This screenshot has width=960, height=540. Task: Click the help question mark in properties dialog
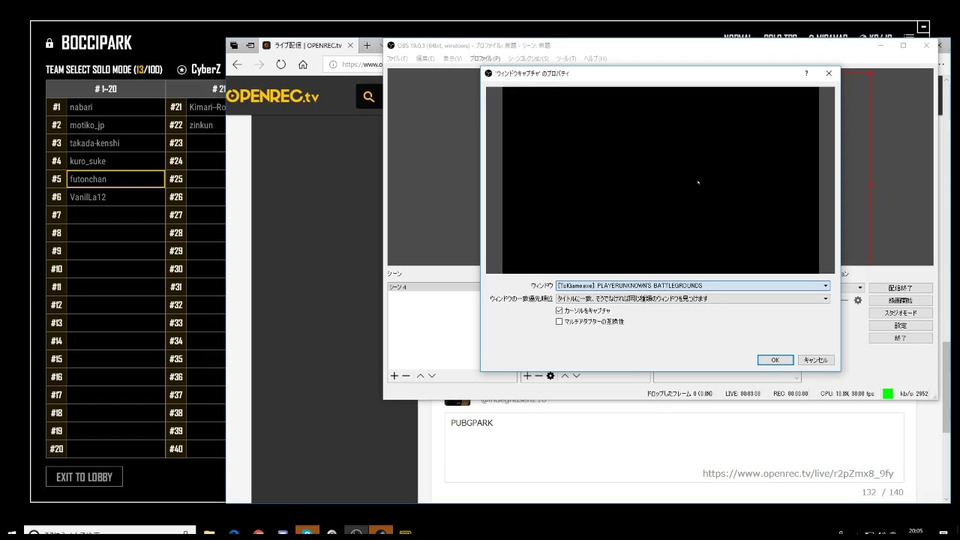pos(806,73)
